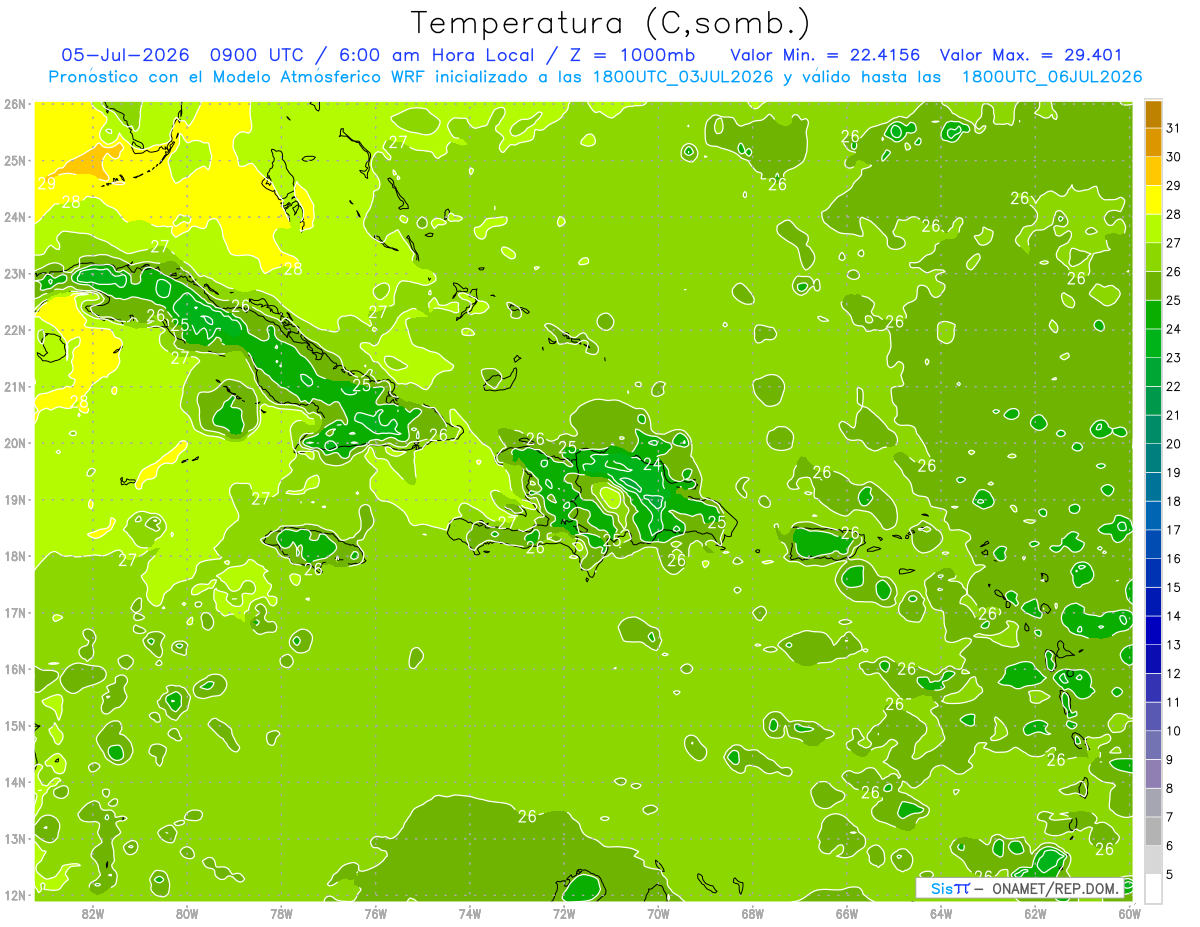This screenshot has height=927, width=1200.
Task: Click the '82W' longitude axis label
Action: tap(93, 913)
